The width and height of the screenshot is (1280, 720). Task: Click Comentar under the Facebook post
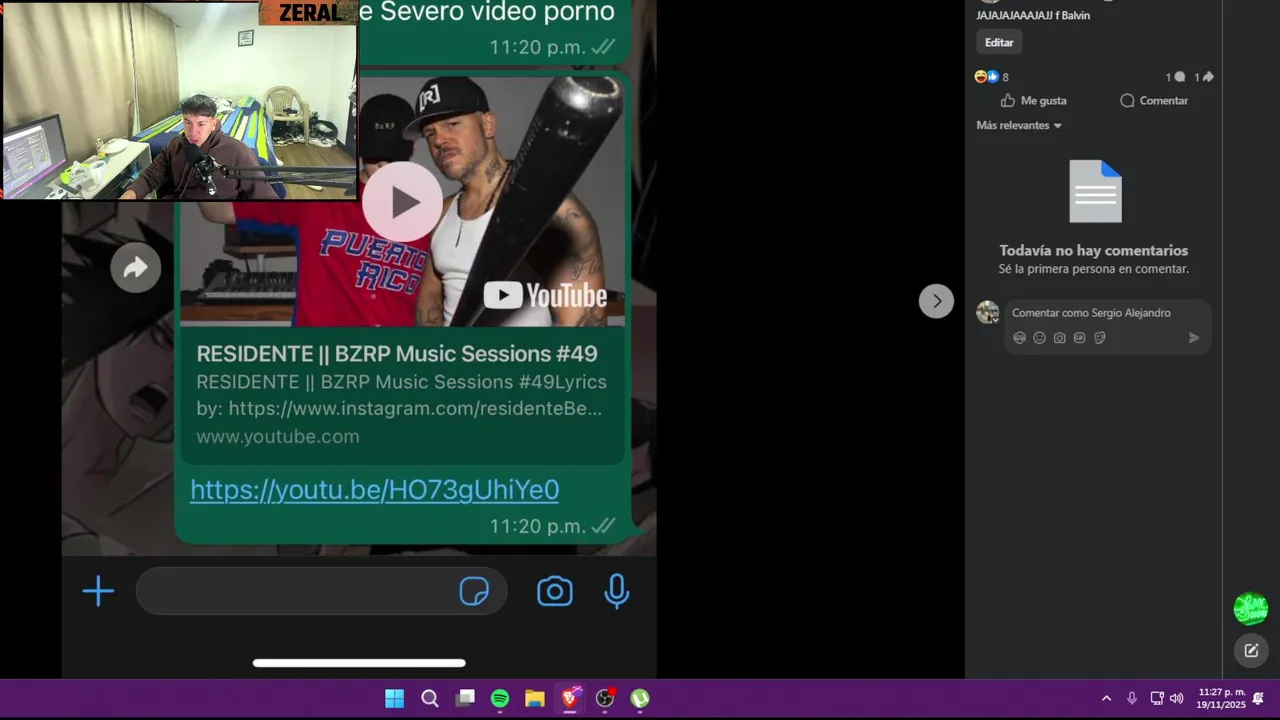point(1154,101)
